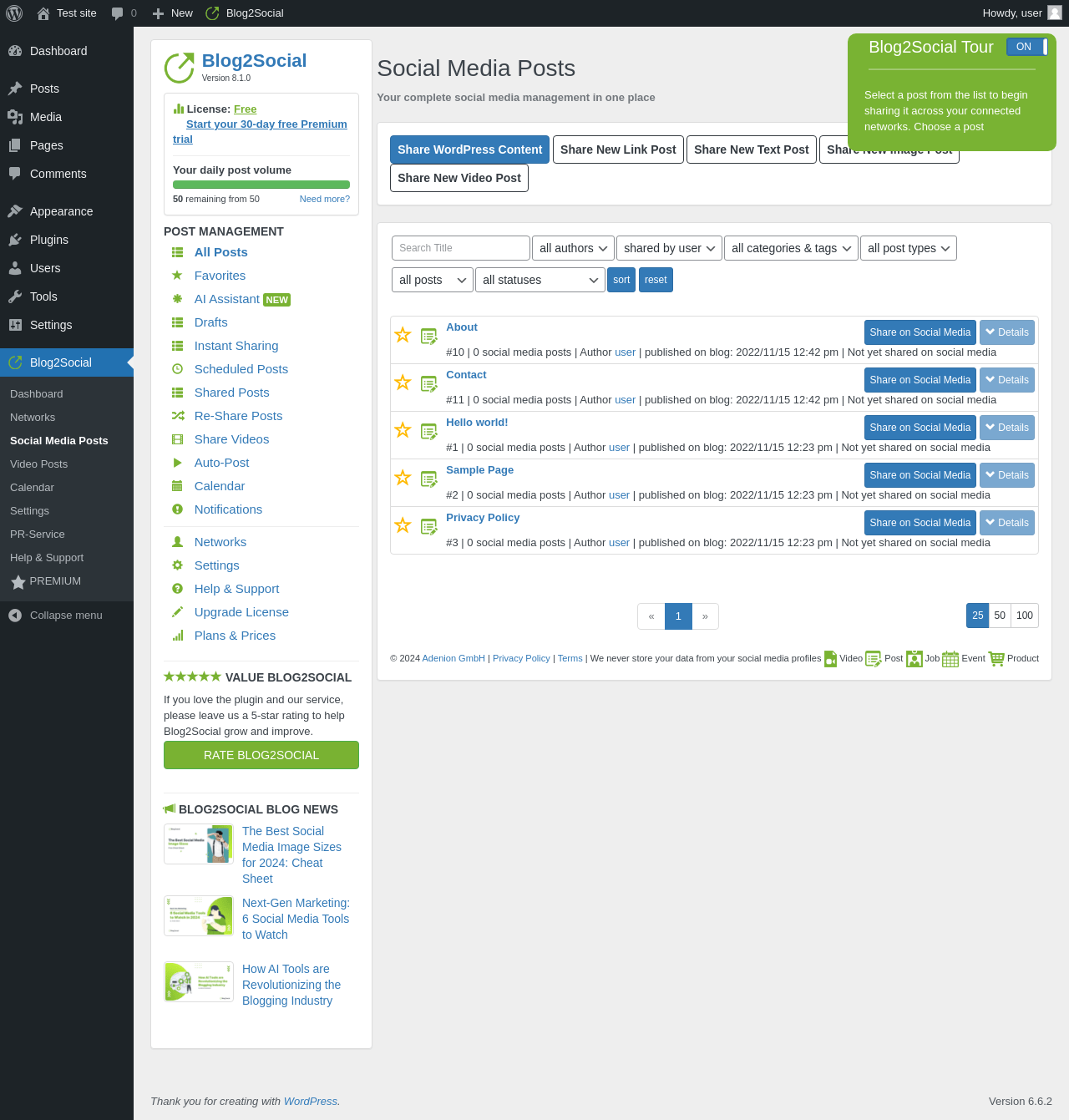Open the Next-Gen Marketing news thumbnail
This screenshot has height=1120, width=1069.
(x=199, y=916)
